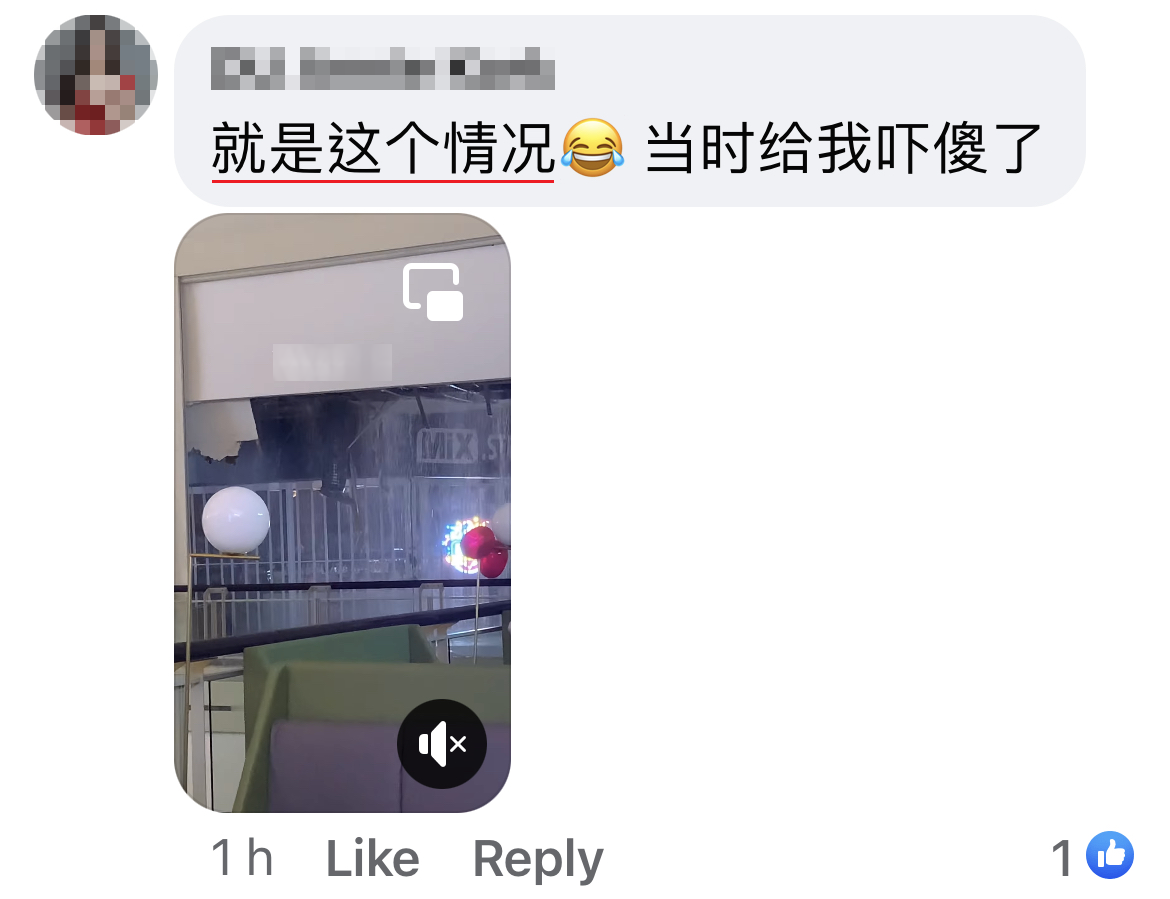Click the blurred signage in the video
The image size is (1170, 899).
(332, 363)
